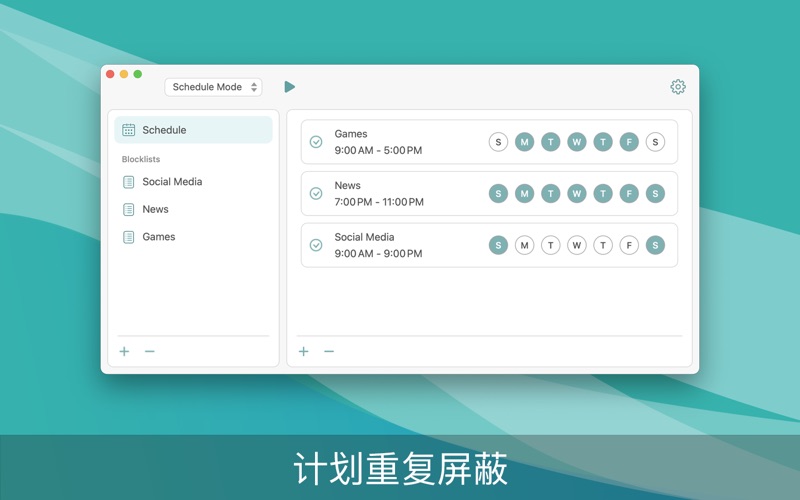
Task: Open the Schedule Mode dropdown
Action: 213,87
